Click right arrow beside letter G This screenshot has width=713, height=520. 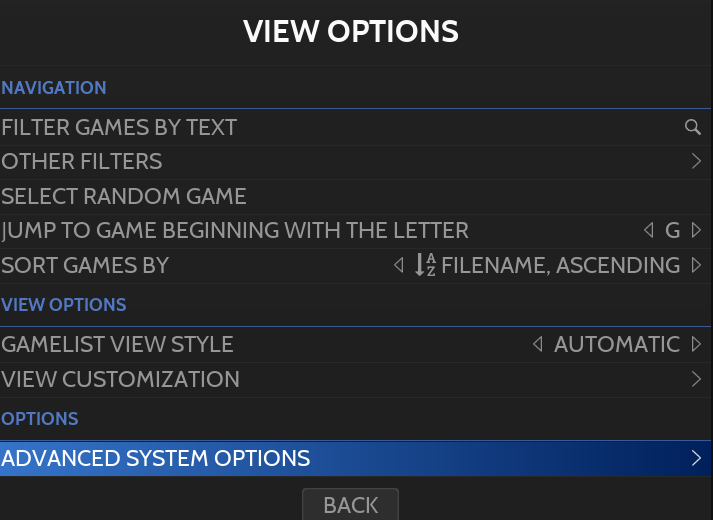[x=697, y=231]
